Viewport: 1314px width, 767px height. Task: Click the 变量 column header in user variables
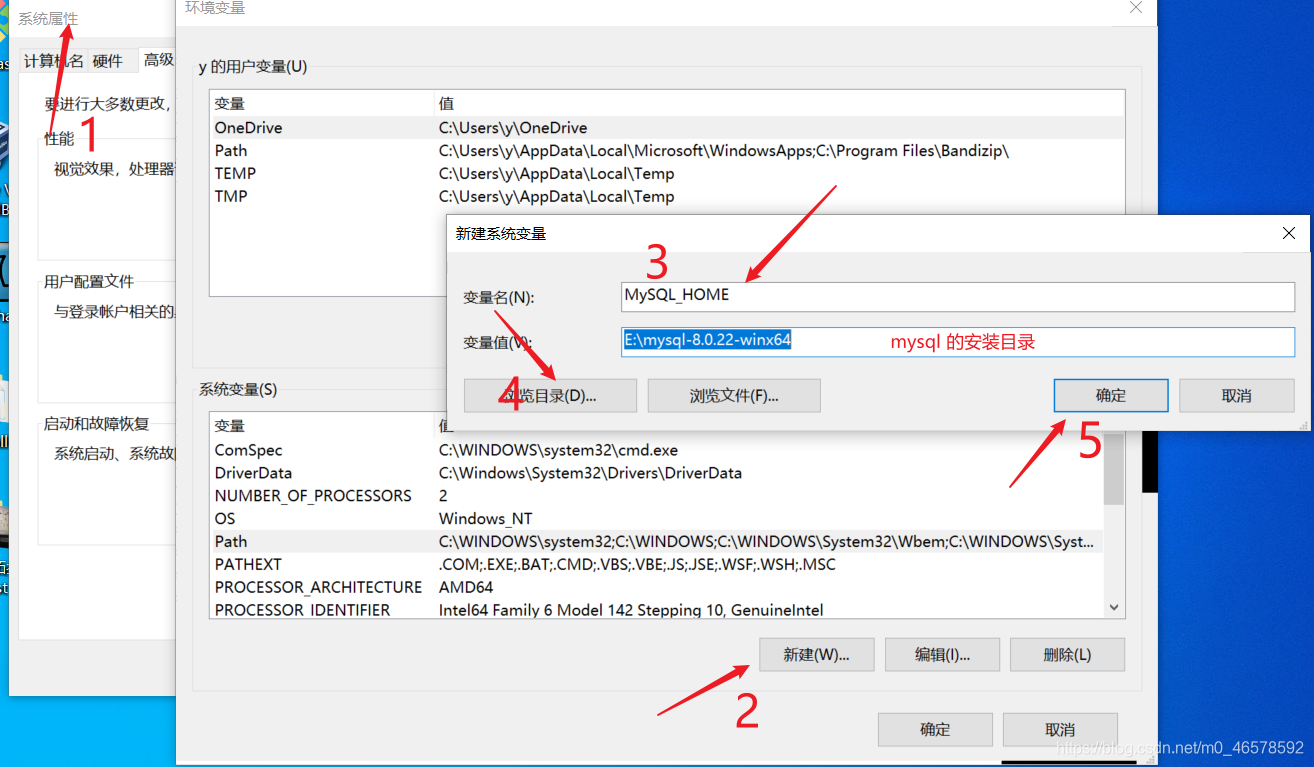[x=322, y=104]
